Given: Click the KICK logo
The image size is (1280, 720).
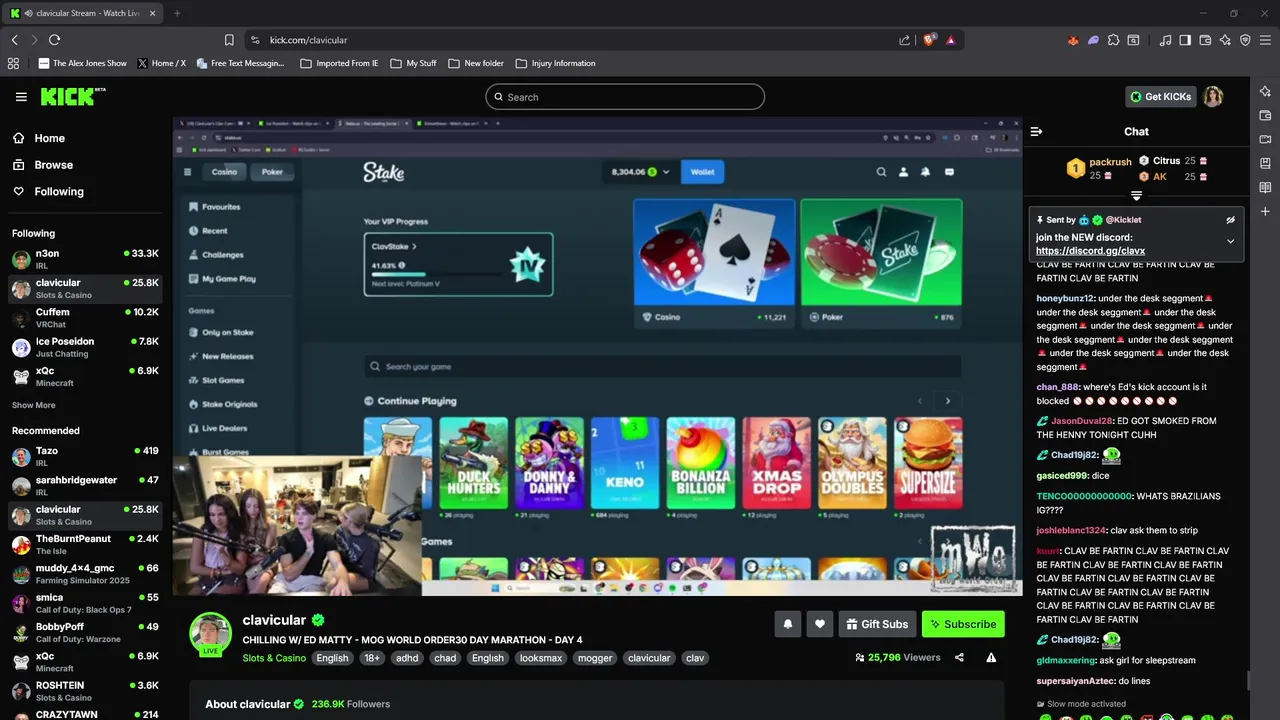Looking at the screenshot, I should click(x=73, y=96).
